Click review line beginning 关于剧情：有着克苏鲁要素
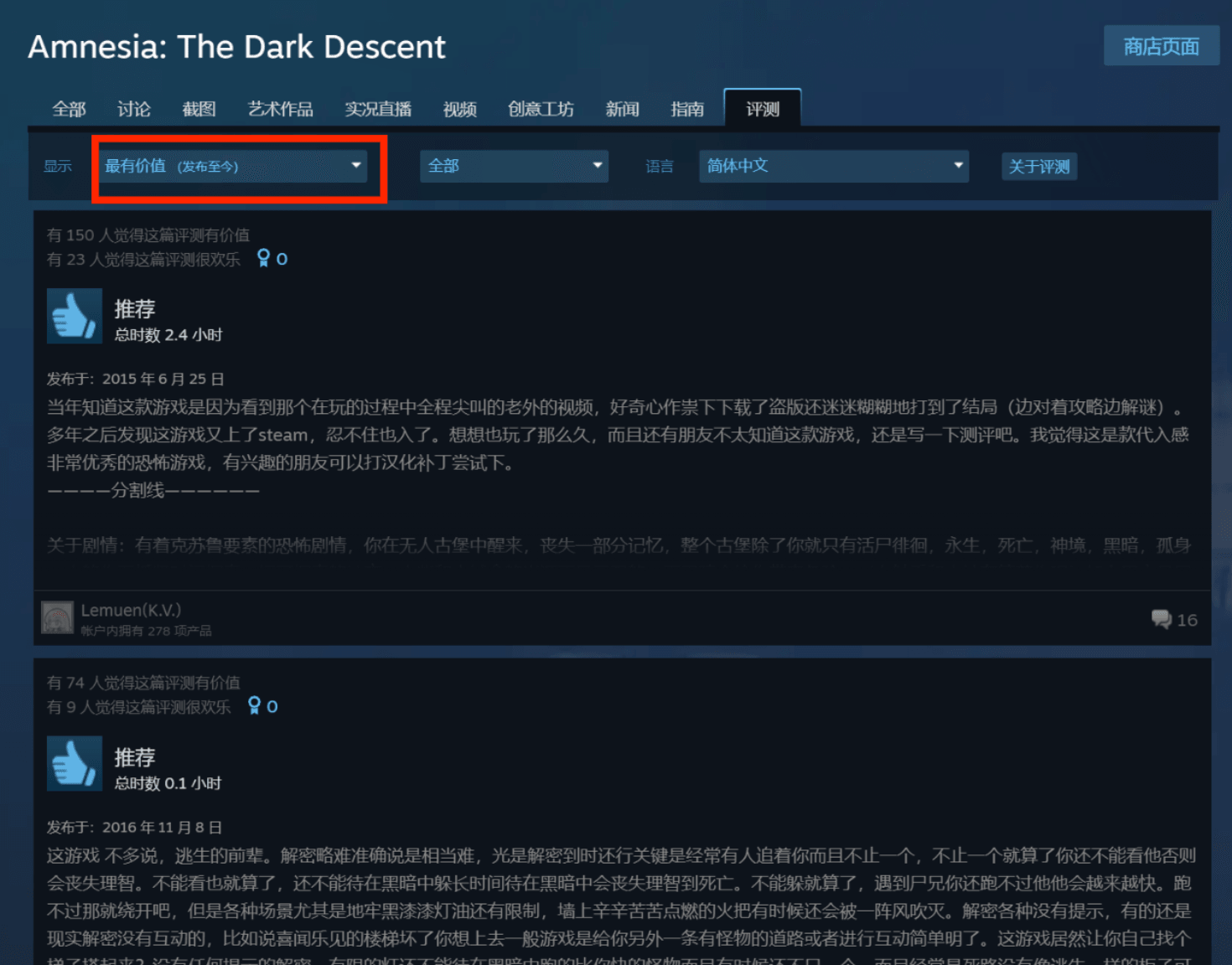This screenshot has width=1232, height=965. coord(619,545)
